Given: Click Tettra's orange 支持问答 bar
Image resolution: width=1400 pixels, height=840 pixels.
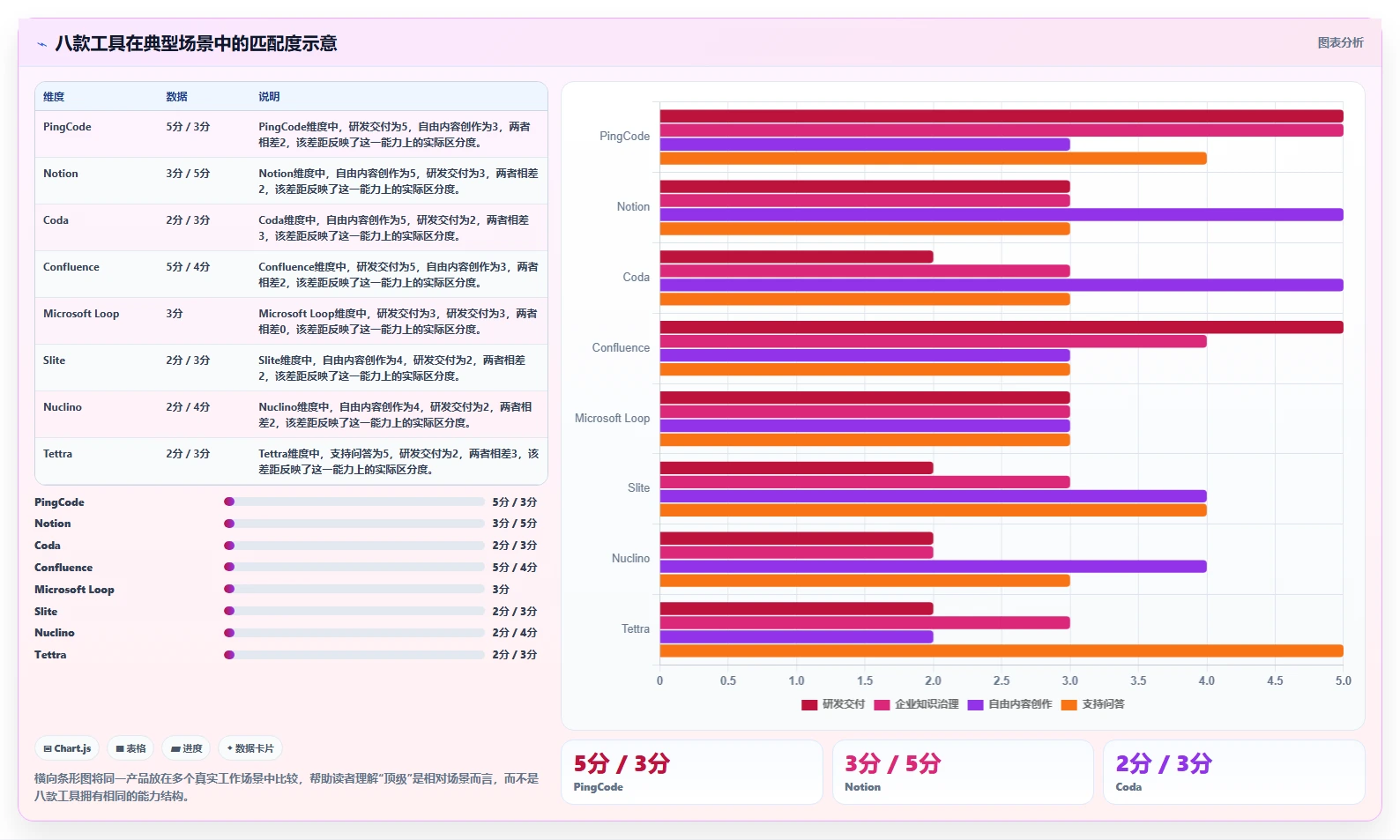Looking at the screenshot, I should [1002, 651].
